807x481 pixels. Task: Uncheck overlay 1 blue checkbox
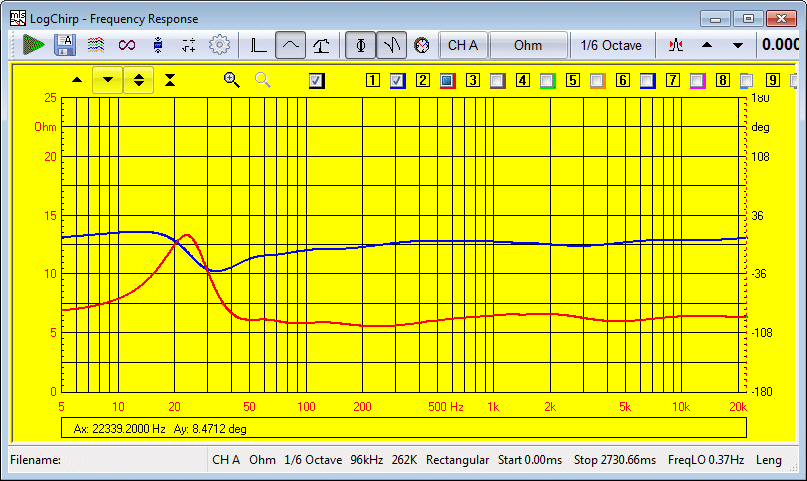(x=397, y=81)
